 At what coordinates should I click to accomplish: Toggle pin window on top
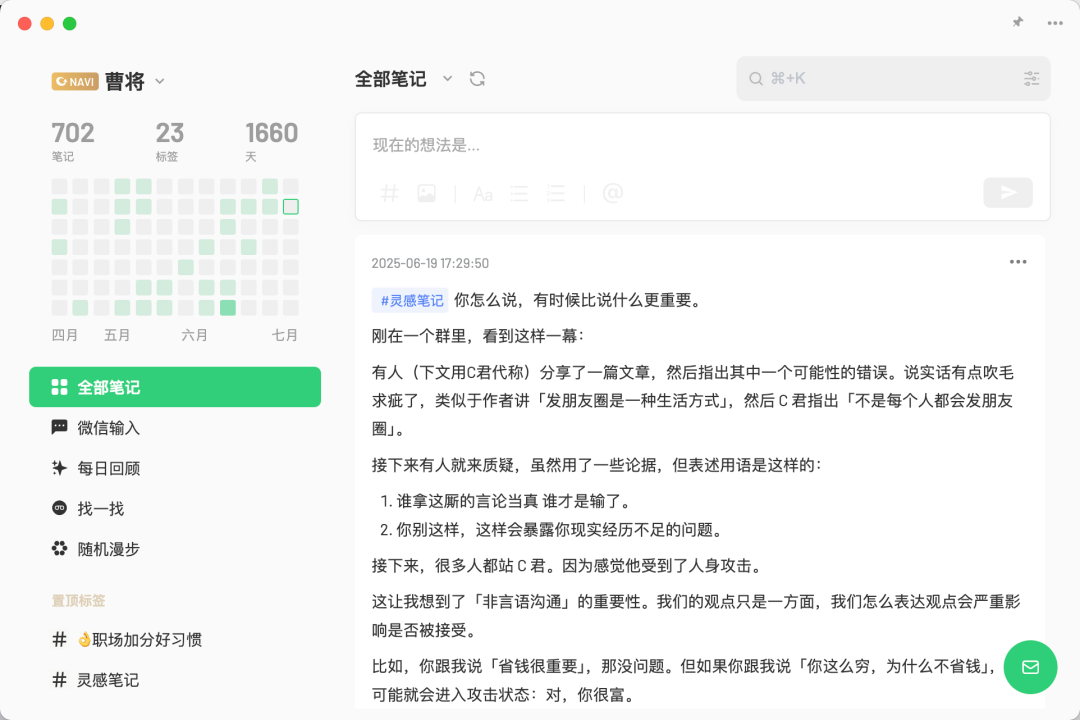pos(1017,21)
